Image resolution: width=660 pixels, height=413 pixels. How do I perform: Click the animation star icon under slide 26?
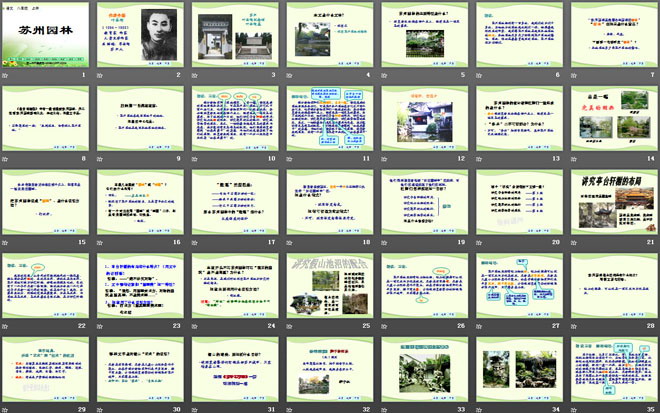pyautogui.click(x=384, y=326)
